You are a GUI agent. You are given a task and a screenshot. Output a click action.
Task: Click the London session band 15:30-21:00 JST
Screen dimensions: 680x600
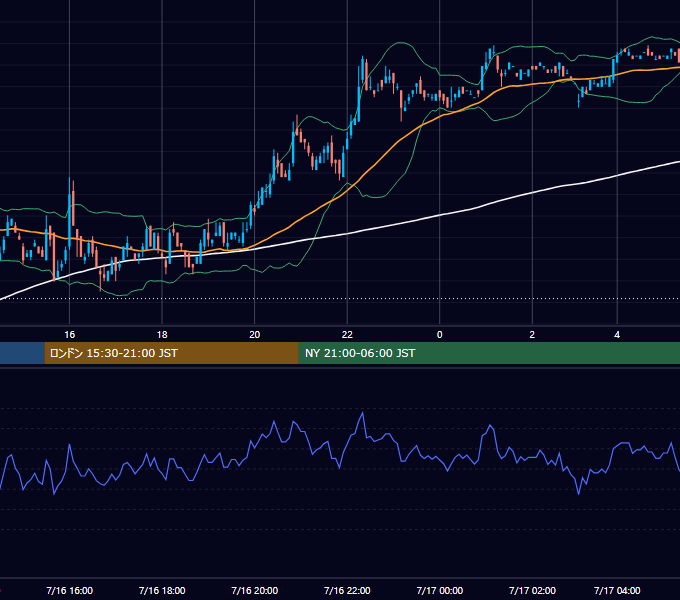[171, 353]
